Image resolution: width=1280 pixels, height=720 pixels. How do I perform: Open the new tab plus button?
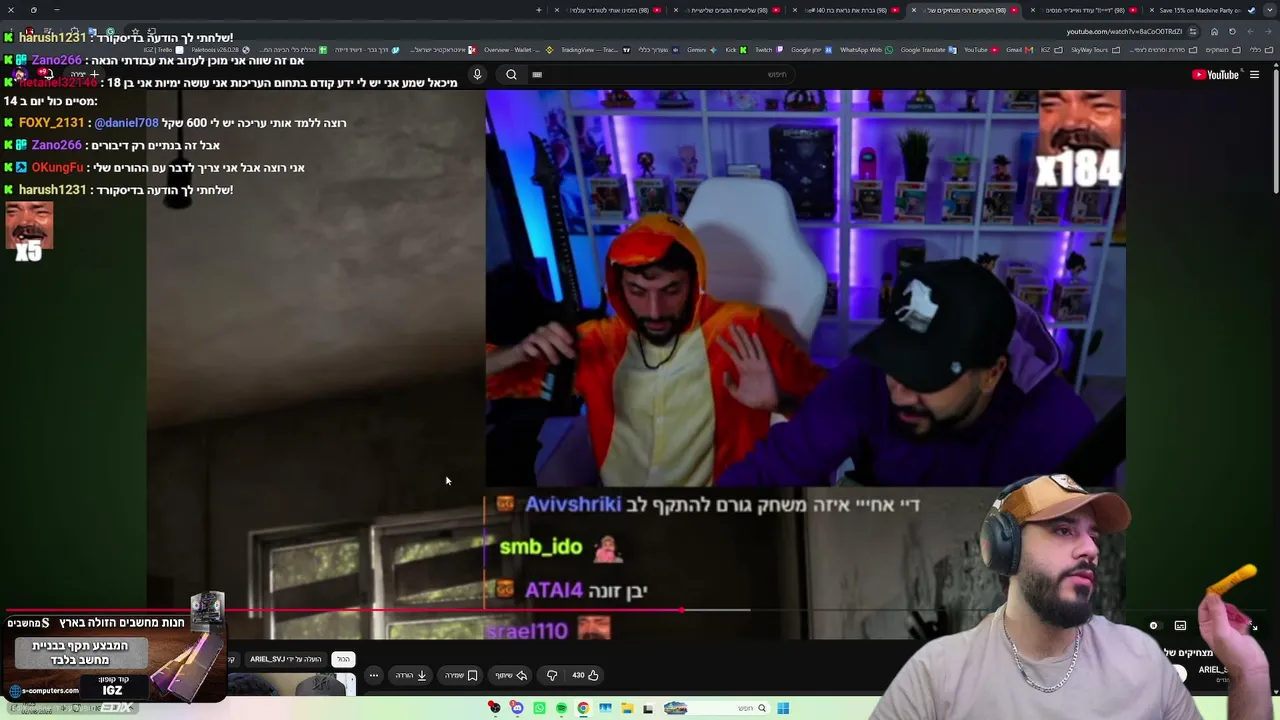tap(538, 10)
